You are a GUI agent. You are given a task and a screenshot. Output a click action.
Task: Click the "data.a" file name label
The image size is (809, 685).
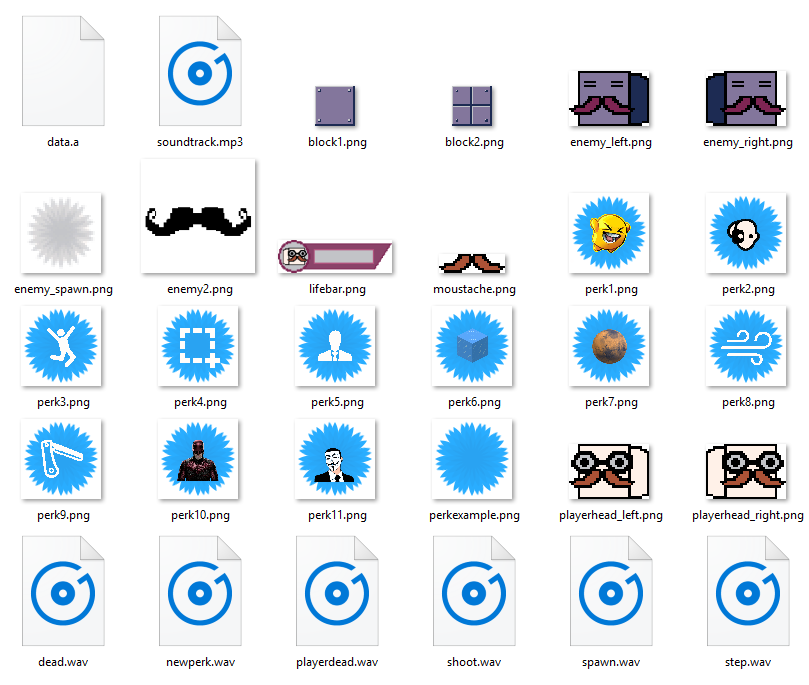coord(63,142)
